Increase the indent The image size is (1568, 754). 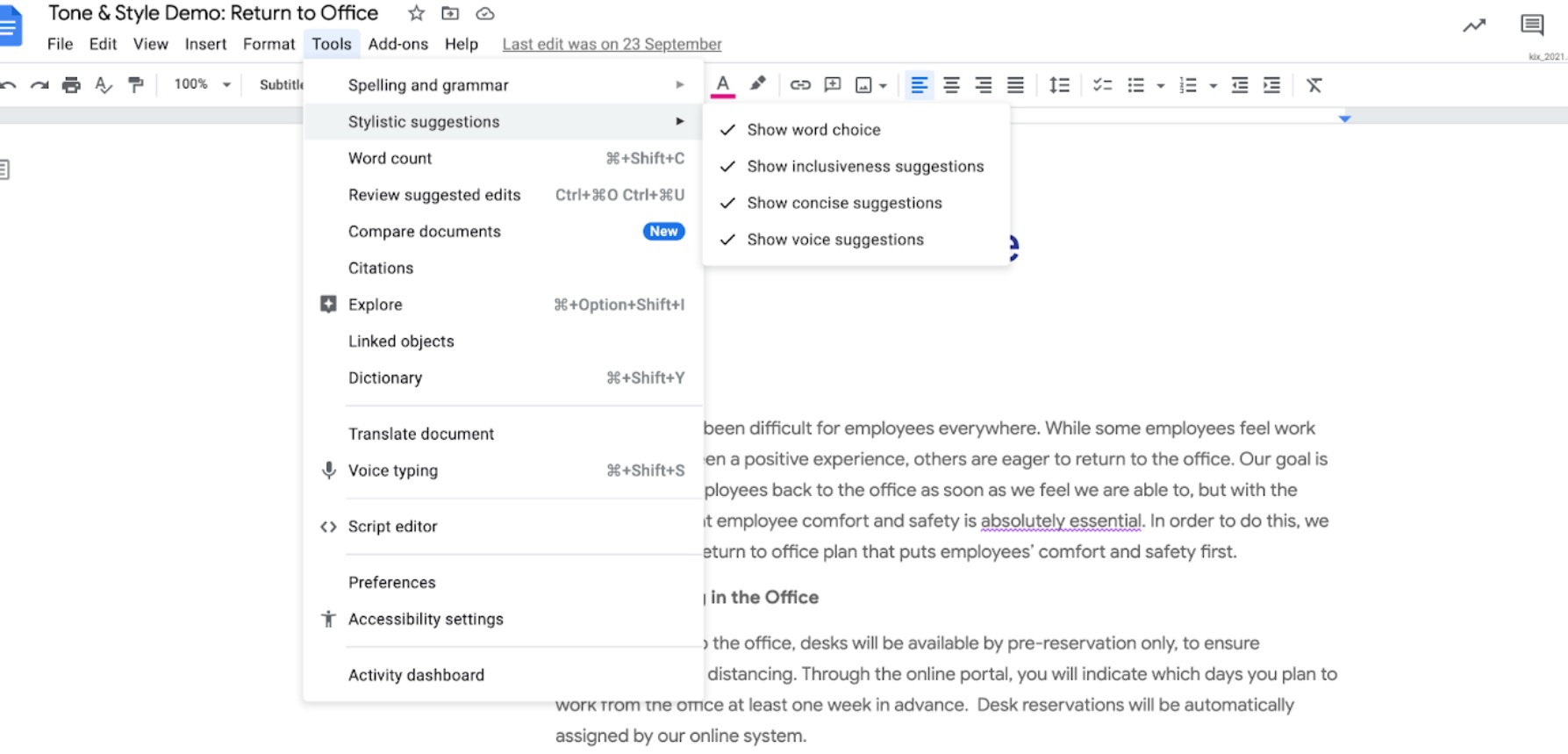click(x=1271, y=85)
